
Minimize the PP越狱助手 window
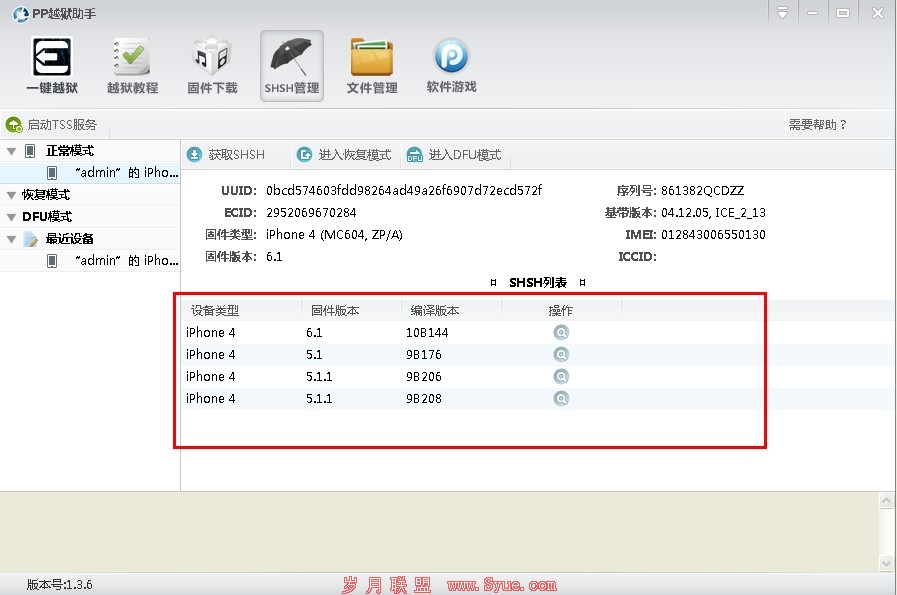coord(812,13)
